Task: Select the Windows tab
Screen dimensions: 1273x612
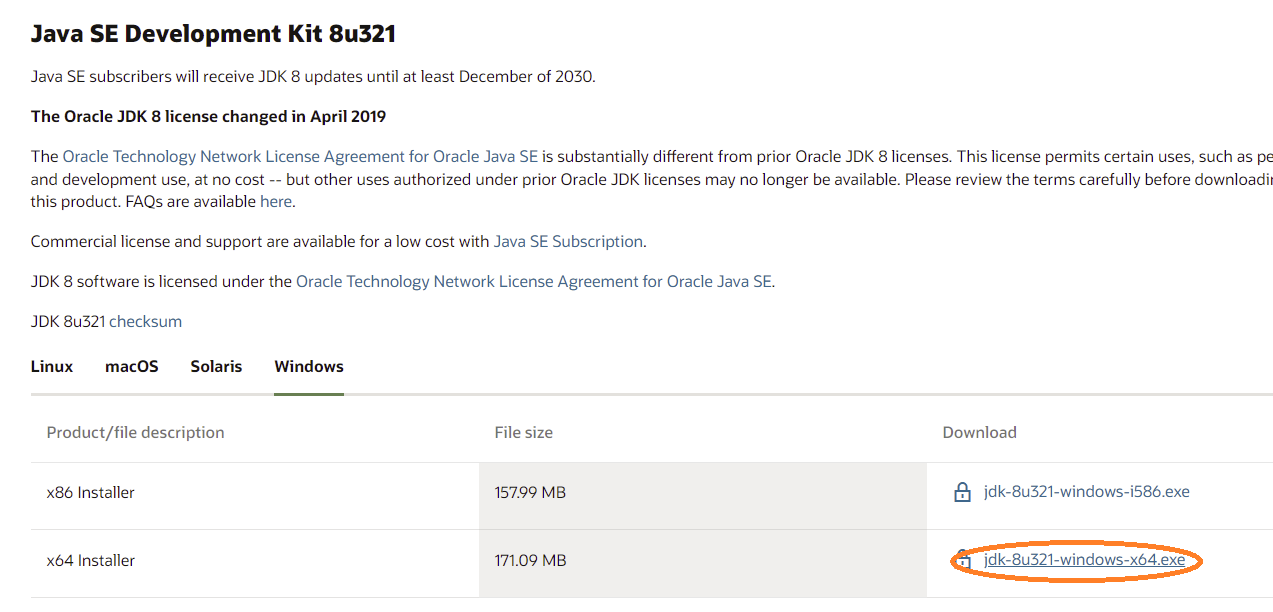Action: [309, 366]
